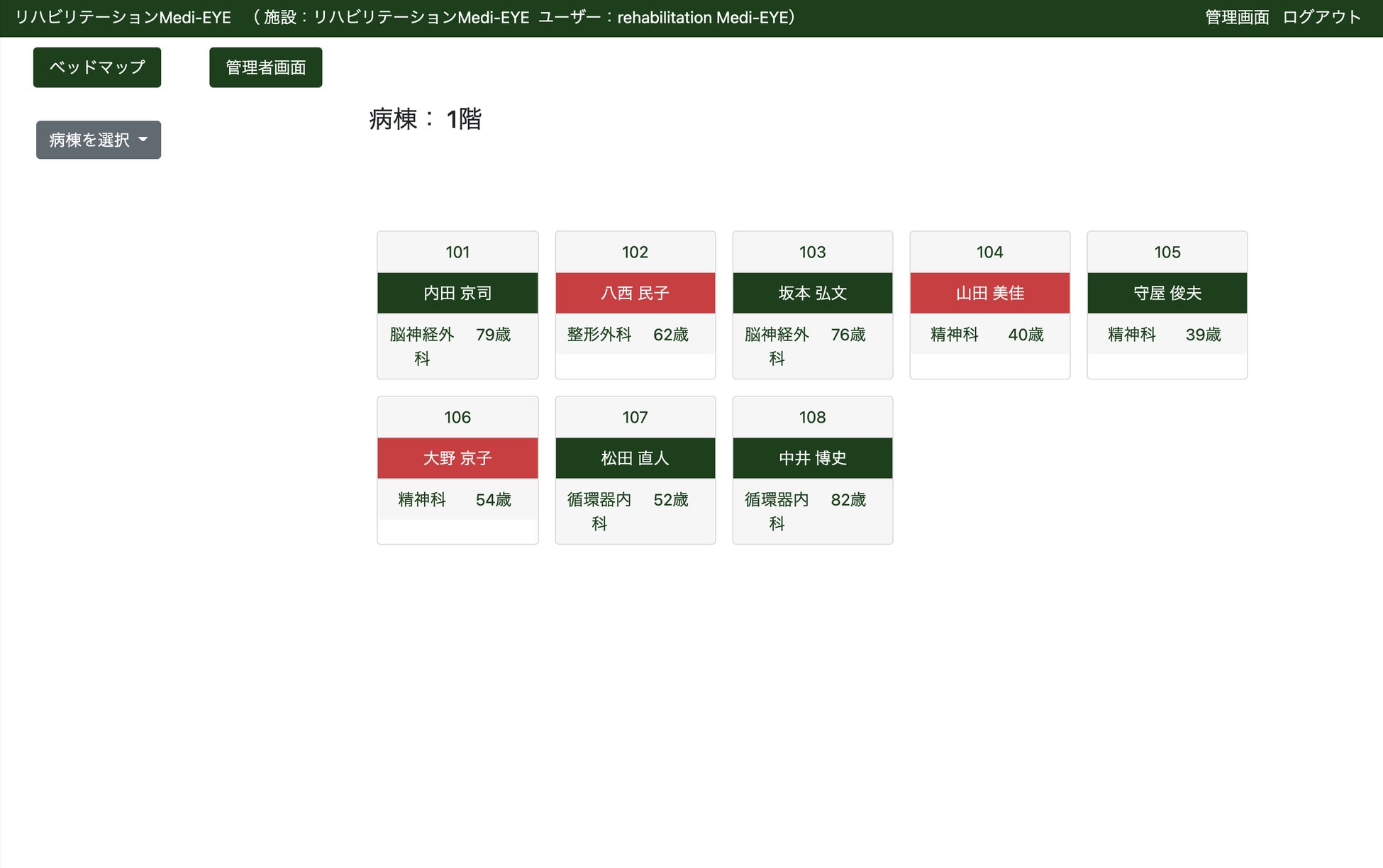Click room 101 card header
Viewport: 1383px width, 868px height.
pyautogui.click(x=457, y=252)
